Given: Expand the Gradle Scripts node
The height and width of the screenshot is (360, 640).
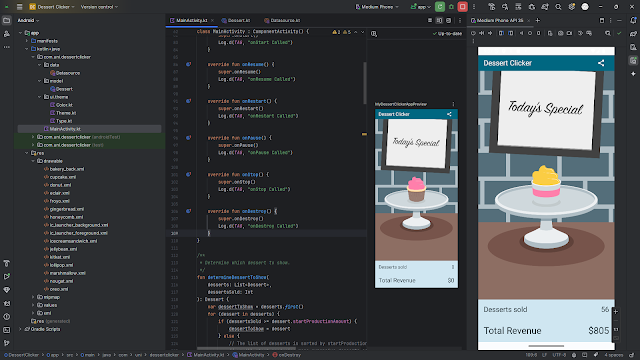Looking at the screenshot, I should (x=20, y=329).
